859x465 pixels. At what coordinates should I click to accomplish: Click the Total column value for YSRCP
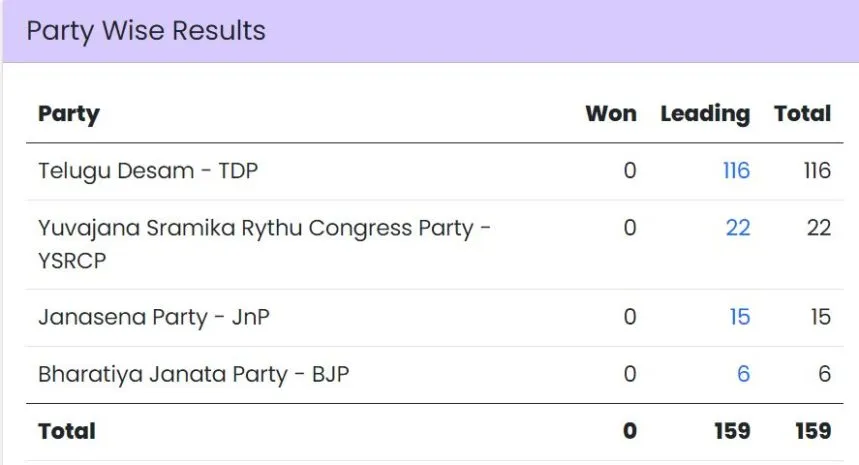point(819,228)
